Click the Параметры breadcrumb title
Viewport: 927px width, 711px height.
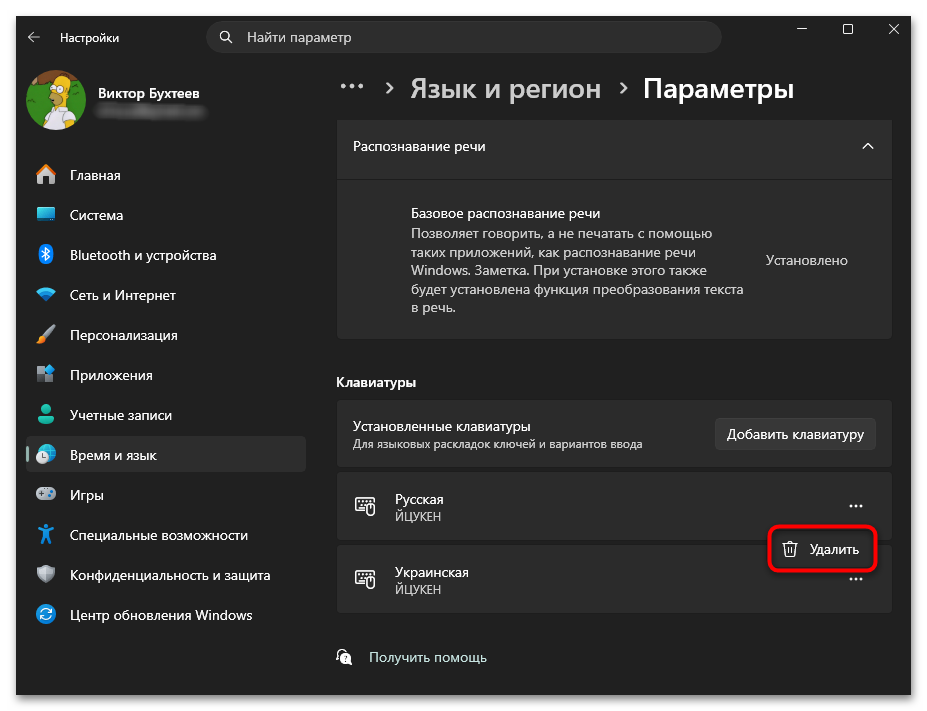pos(718,89)
